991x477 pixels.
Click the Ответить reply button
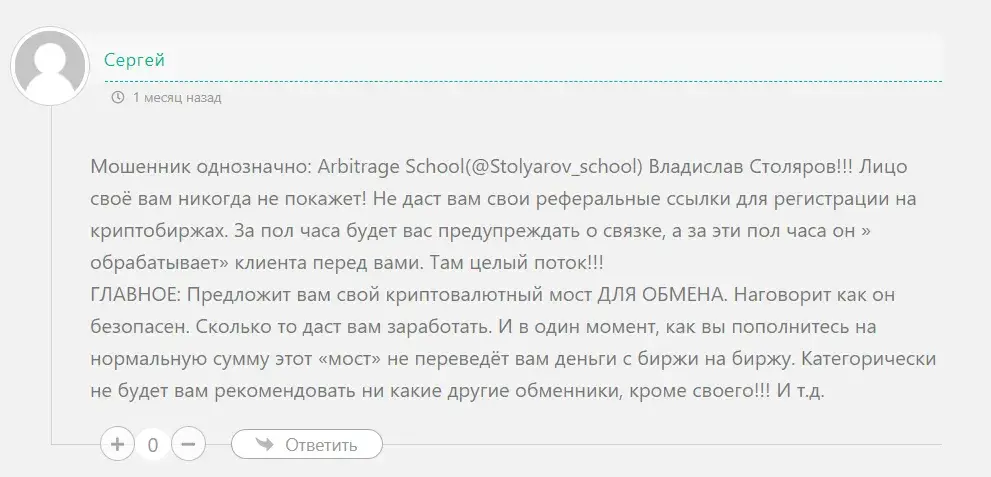click(x=307, y=445)
